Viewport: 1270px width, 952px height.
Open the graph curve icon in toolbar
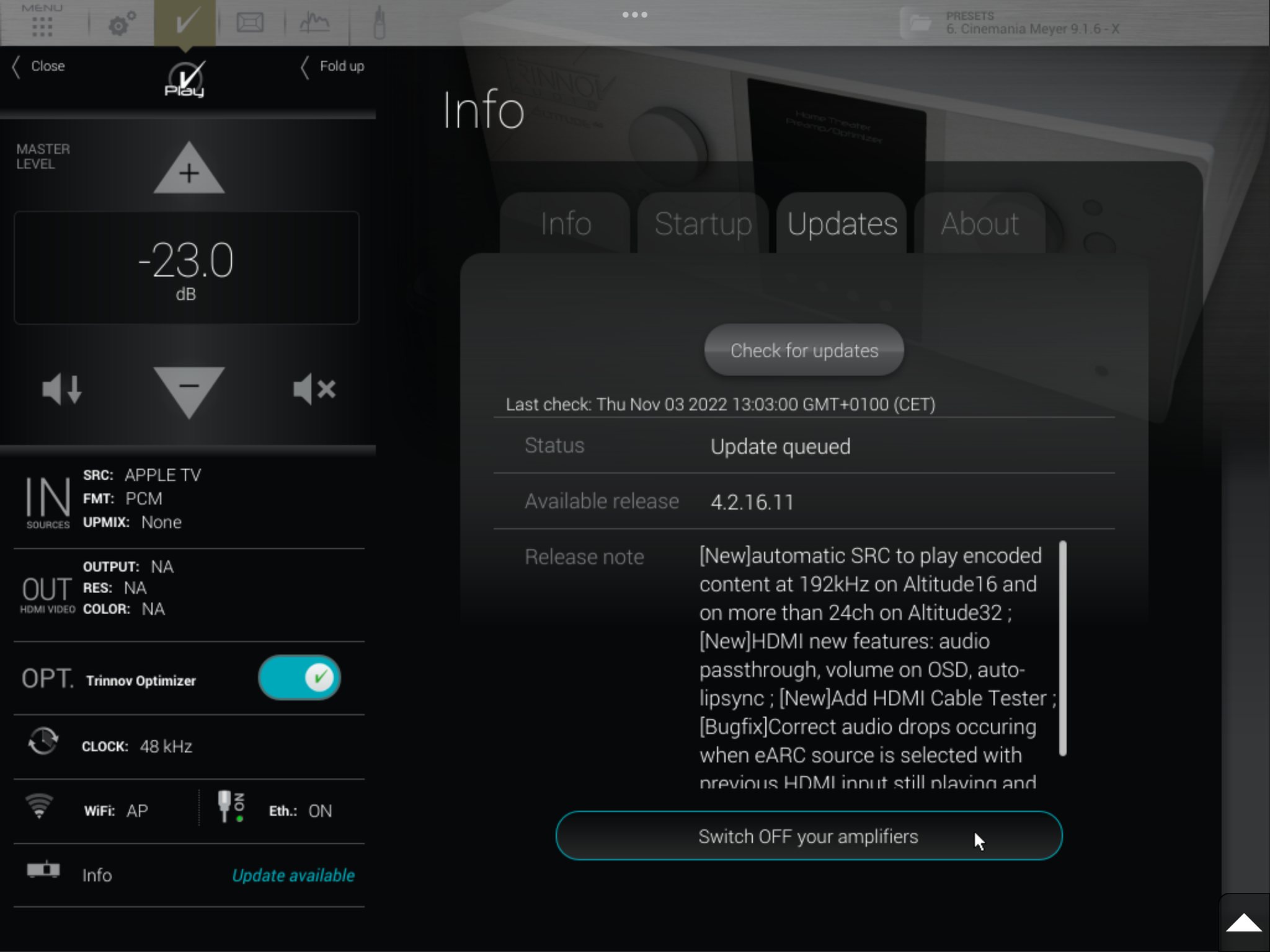tap(315, 23)
